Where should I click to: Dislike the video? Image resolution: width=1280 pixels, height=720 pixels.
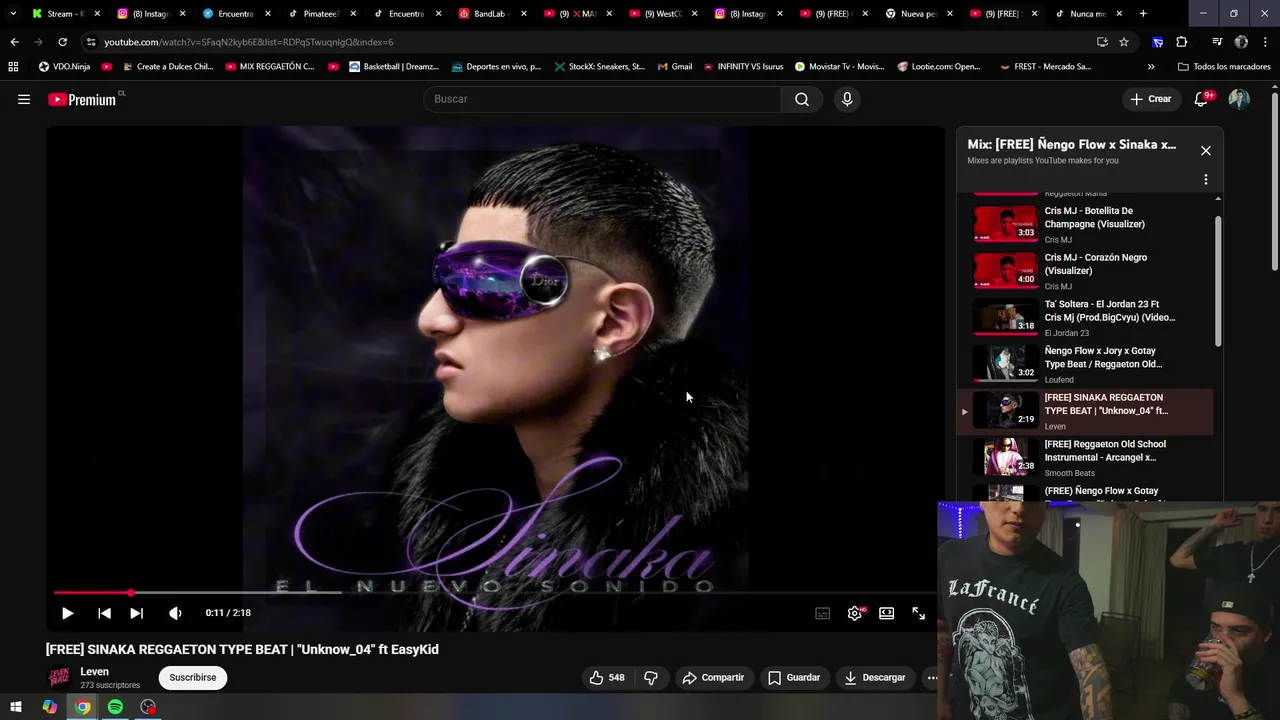[651, 677]
